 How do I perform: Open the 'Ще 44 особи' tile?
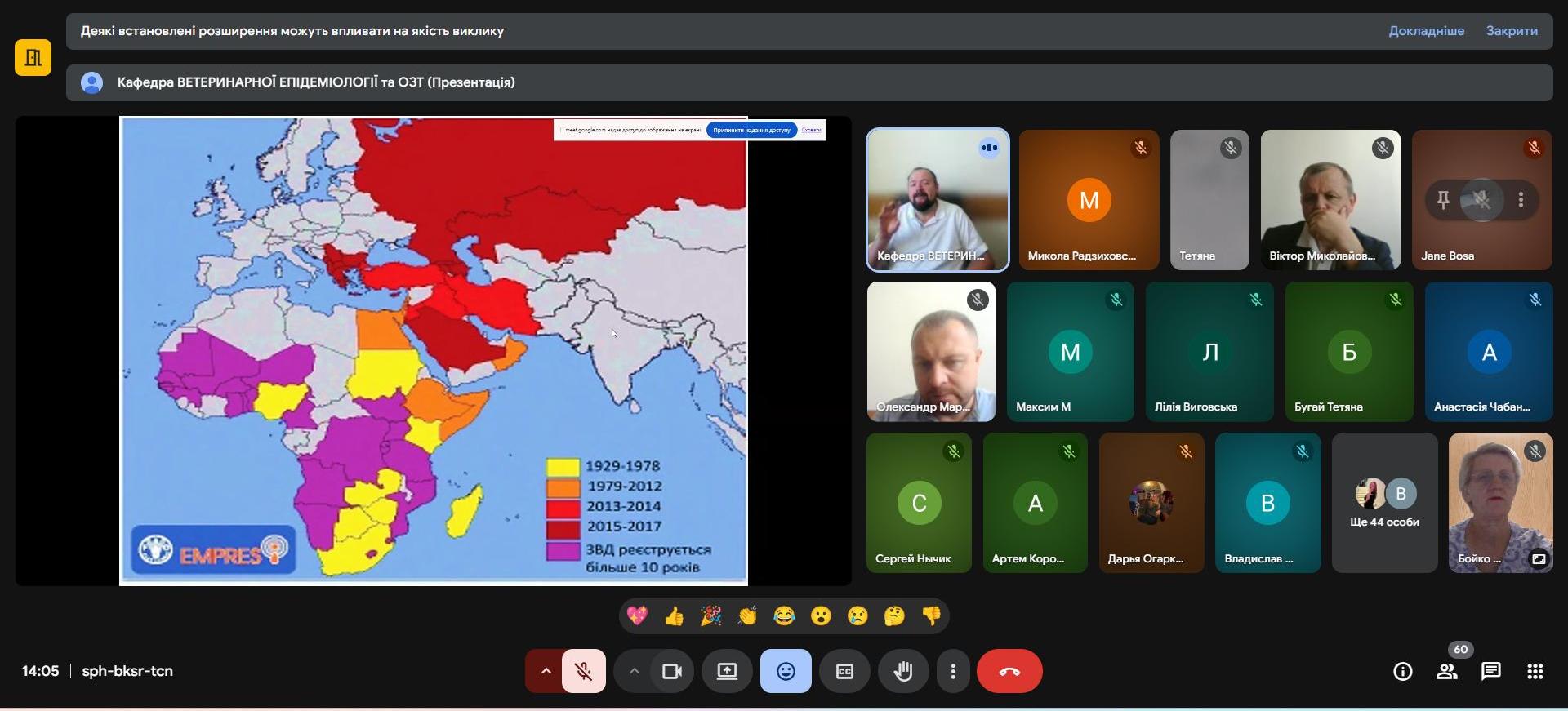[1384, 503]
